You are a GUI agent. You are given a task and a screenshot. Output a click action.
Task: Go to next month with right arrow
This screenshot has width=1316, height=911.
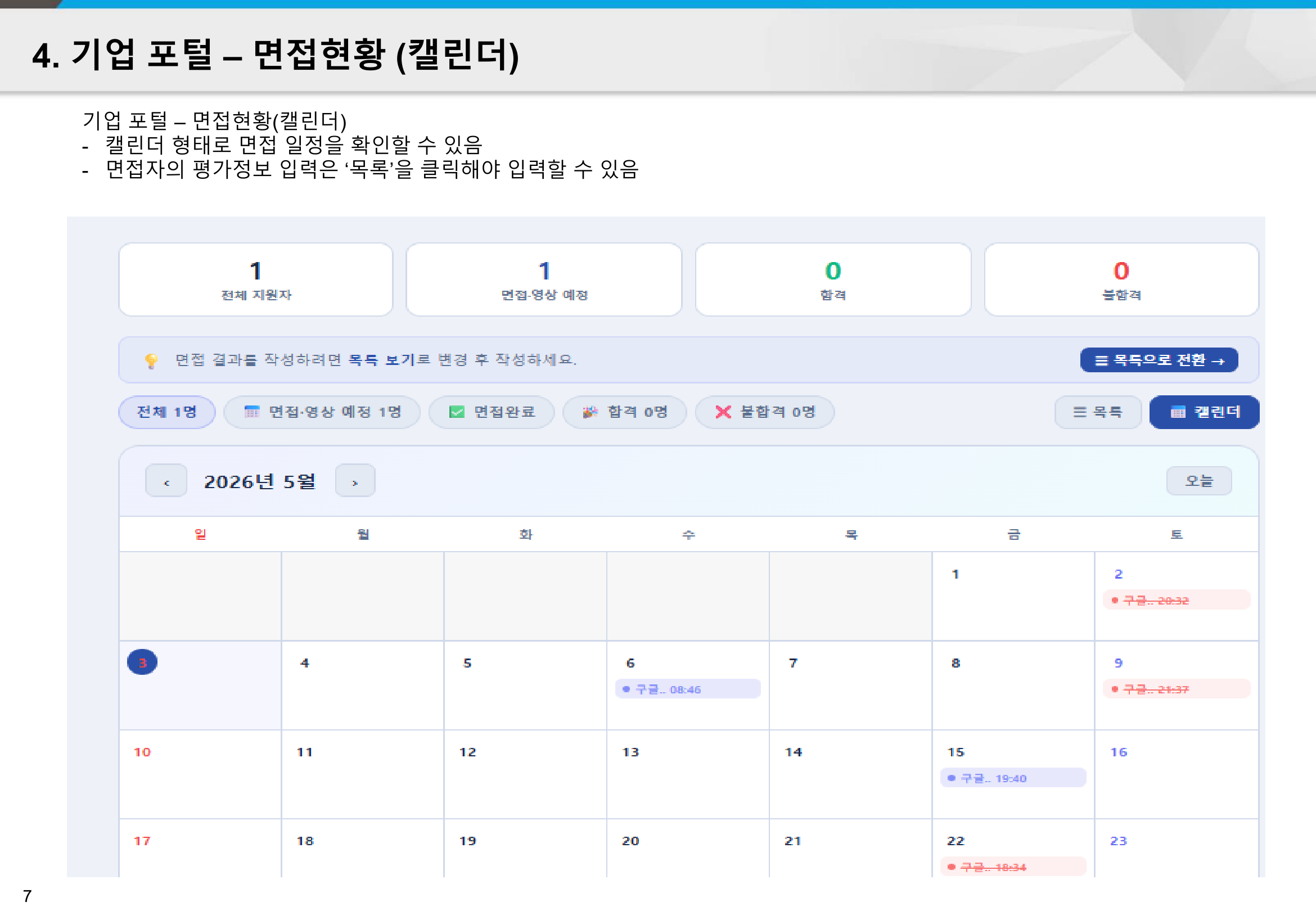click(355, 481)
